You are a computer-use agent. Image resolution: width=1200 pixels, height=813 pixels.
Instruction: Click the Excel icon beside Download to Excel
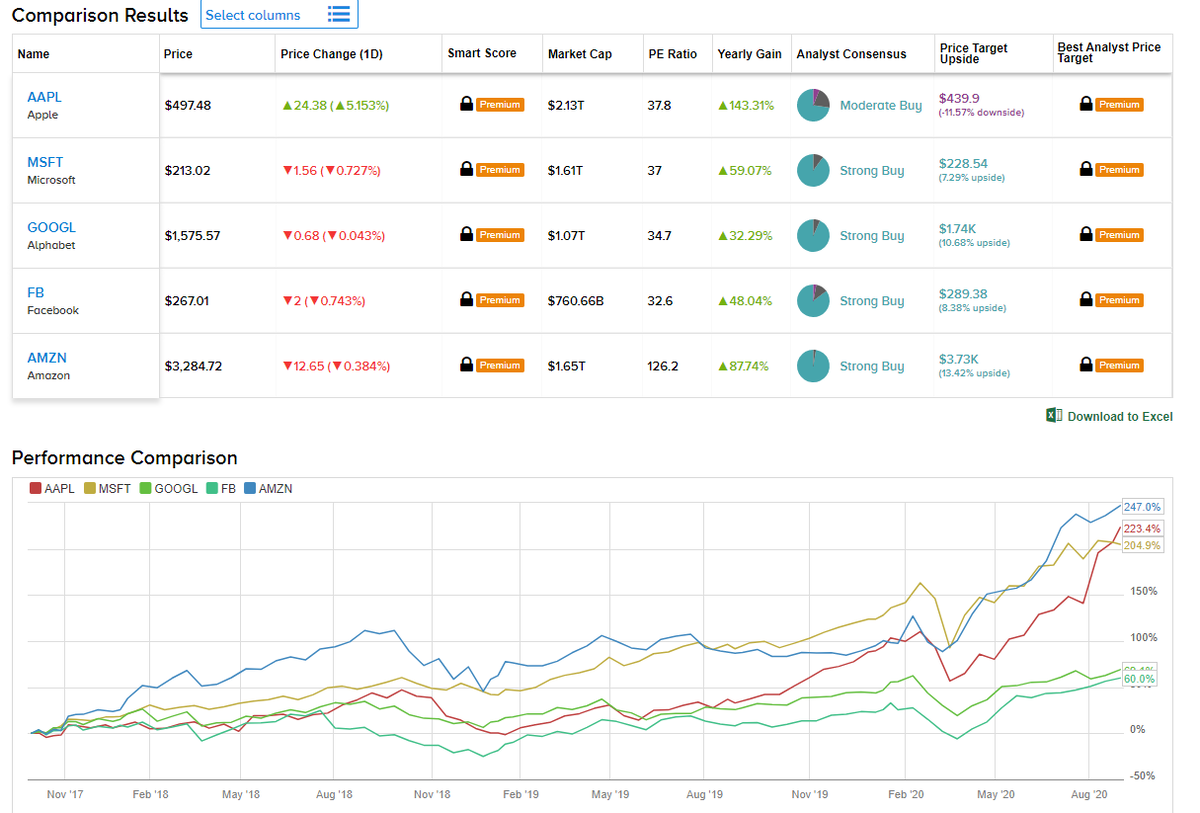point(1053,415)
